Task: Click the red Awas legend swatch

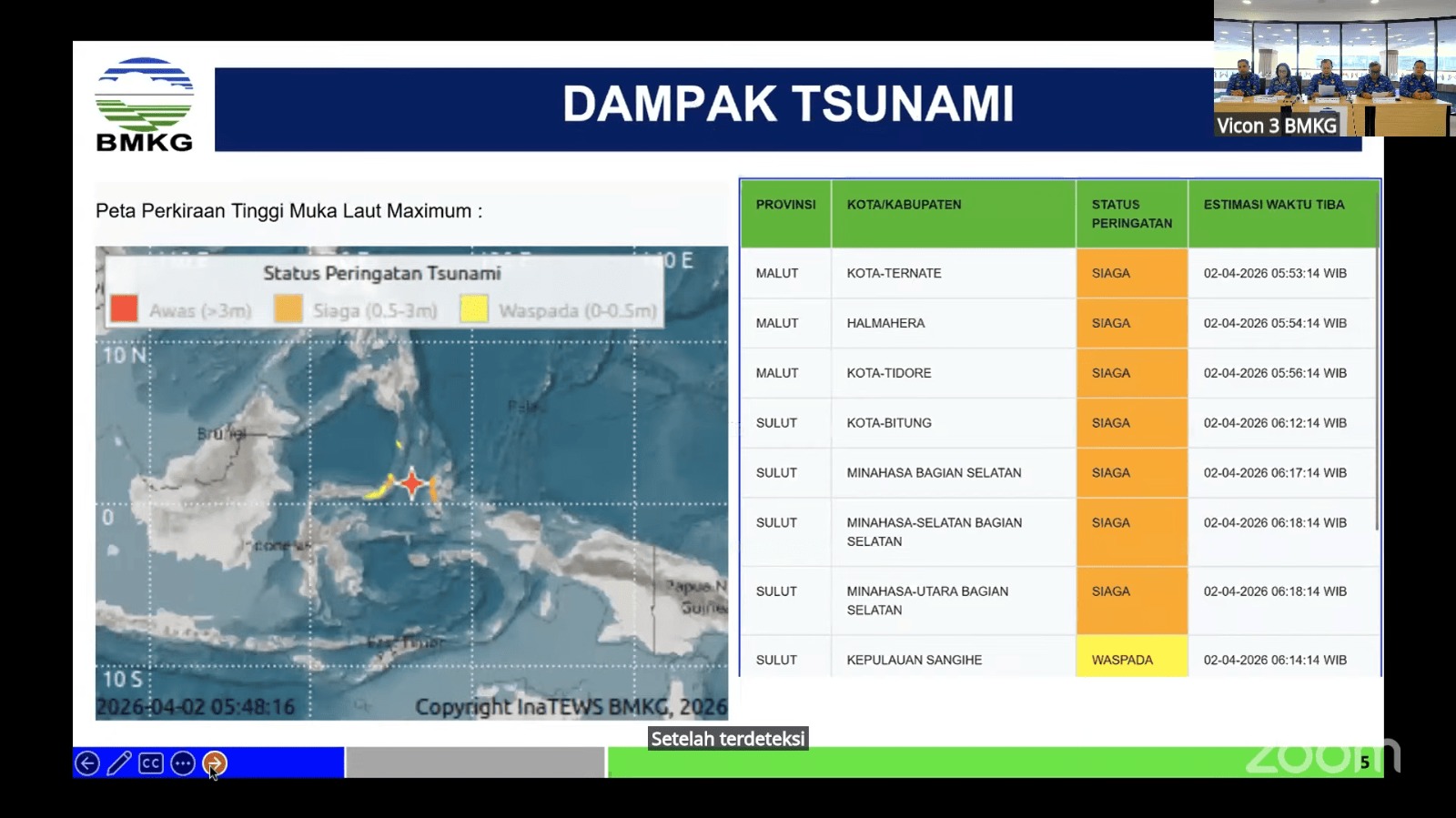Action: pos(124,309)
